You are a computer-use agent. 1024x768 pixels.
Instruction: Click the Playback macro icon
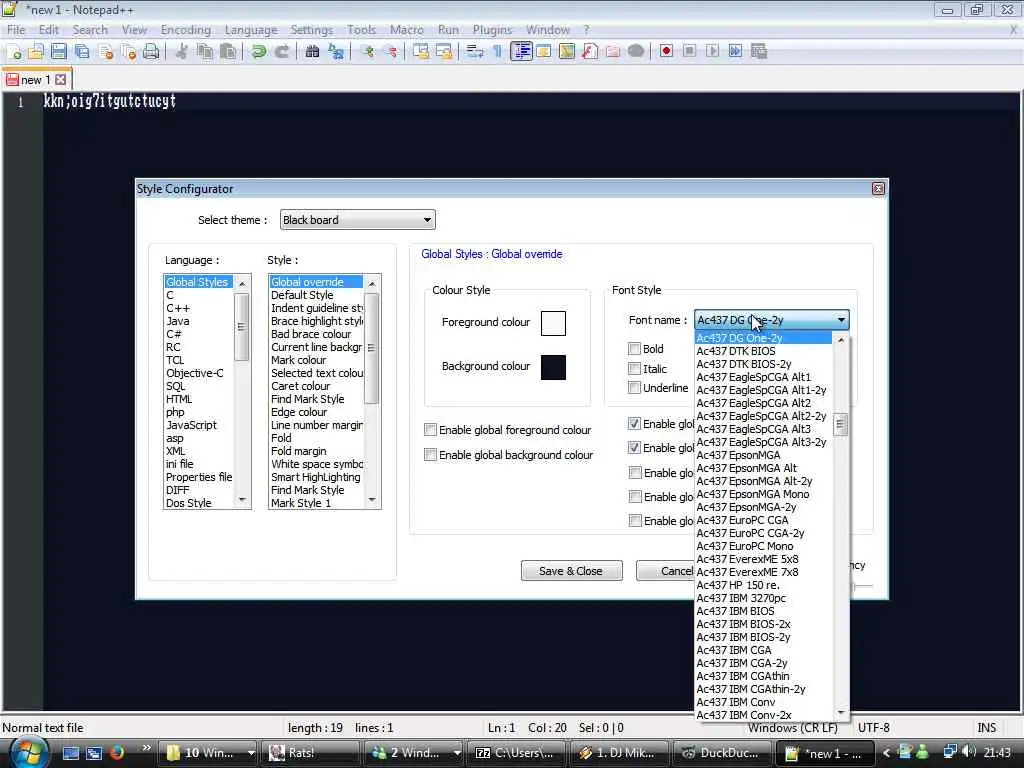click(x=712, y=51)
